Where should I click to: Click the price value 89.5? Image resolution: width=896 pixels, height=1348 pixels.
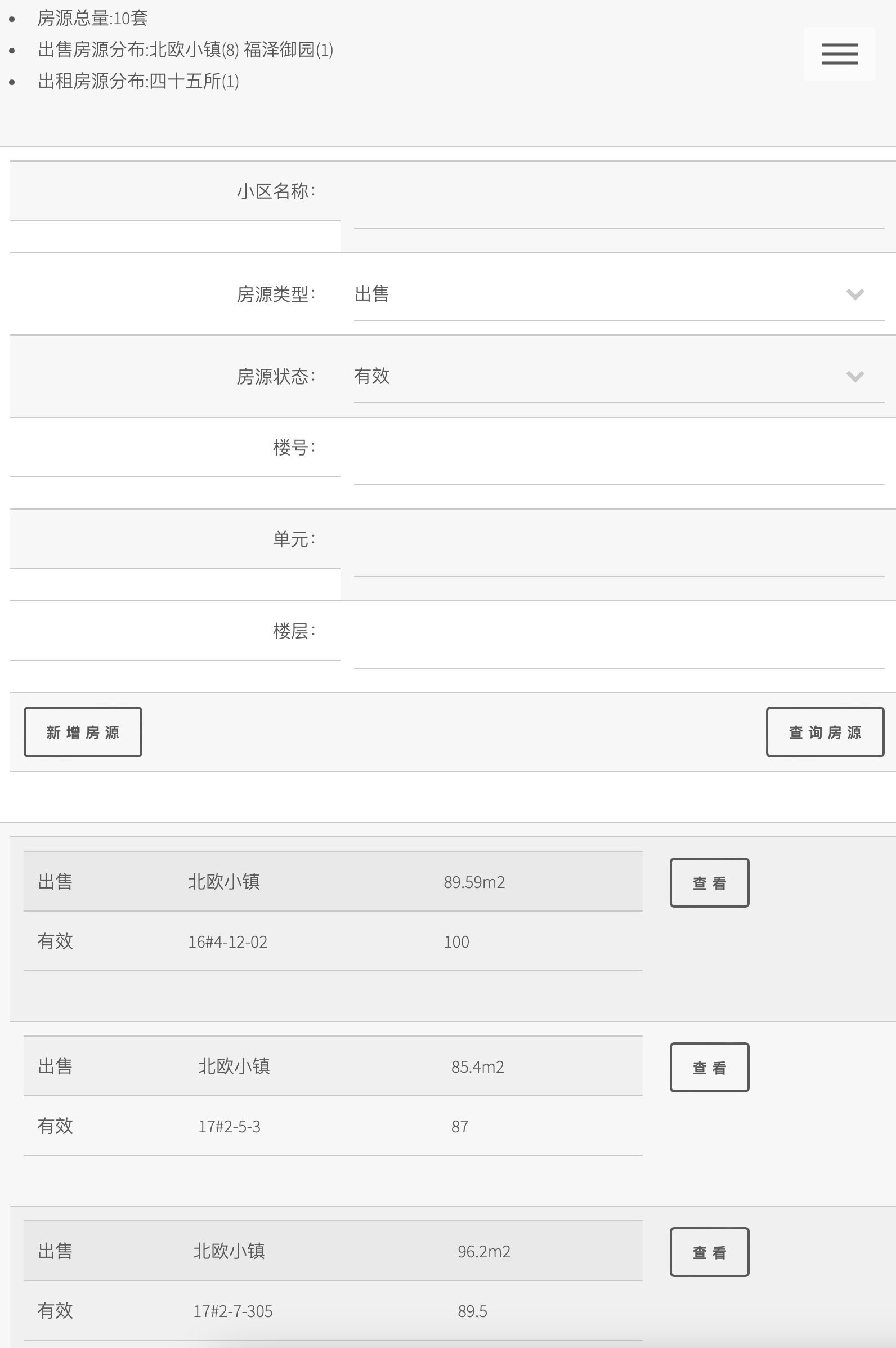pyautogui.click(x=473, y=1311)
